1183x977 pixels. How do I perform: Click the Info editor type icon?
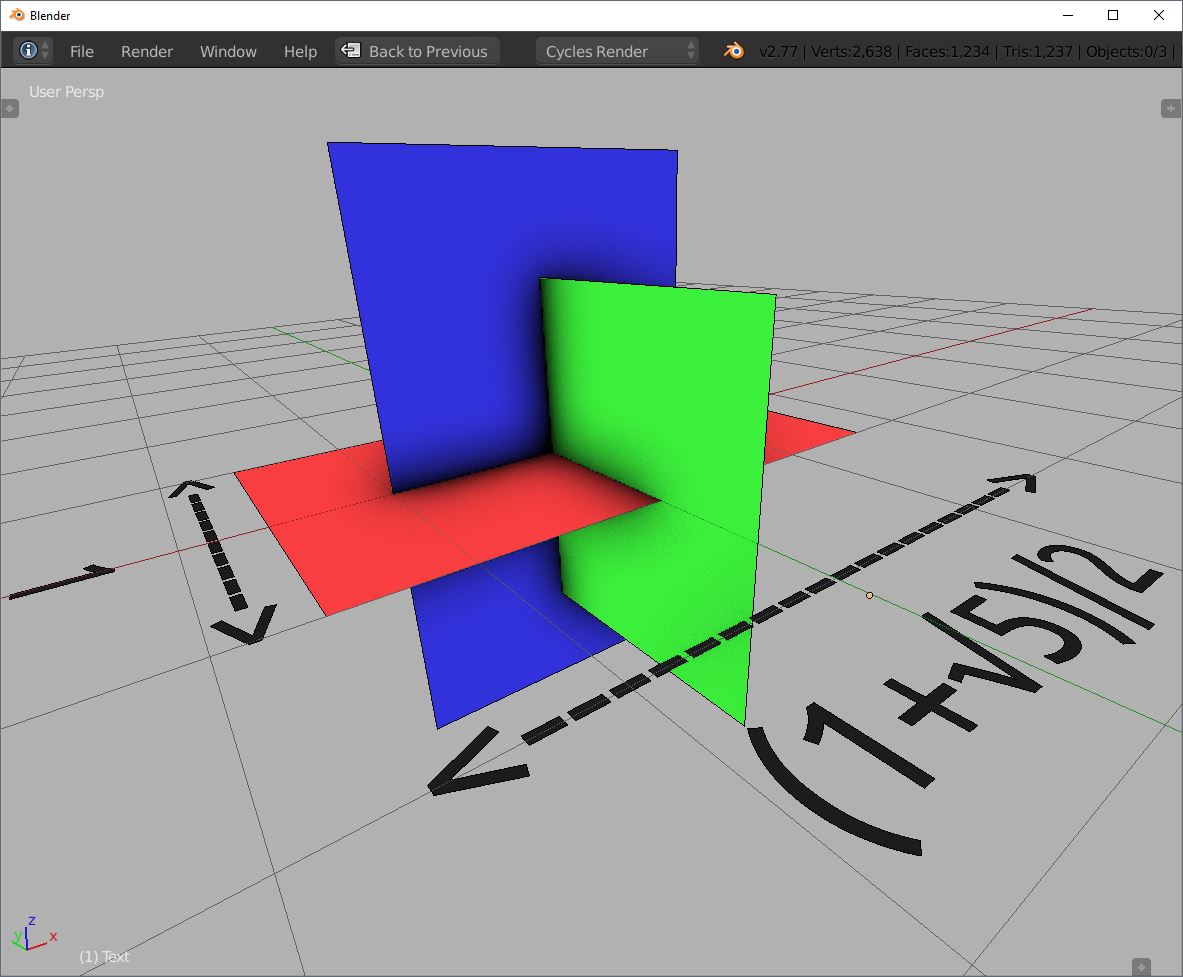[x=28, y=51]
